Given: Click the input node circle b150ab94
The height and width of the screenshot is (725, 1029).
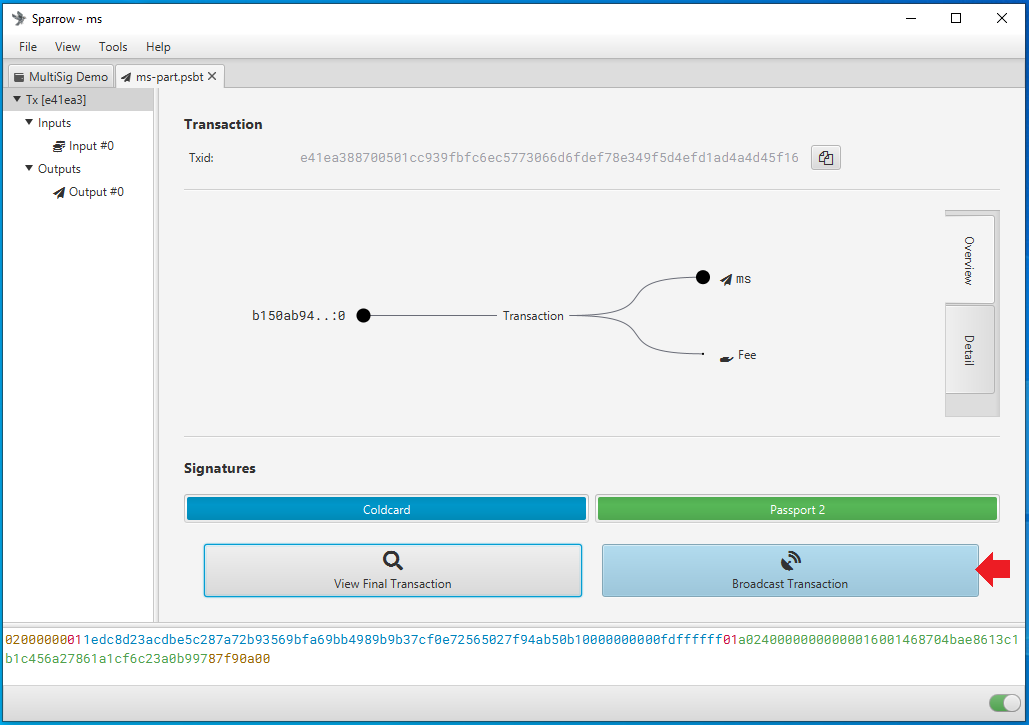Looking at the screenshot, I should click(x=364, y=316).
